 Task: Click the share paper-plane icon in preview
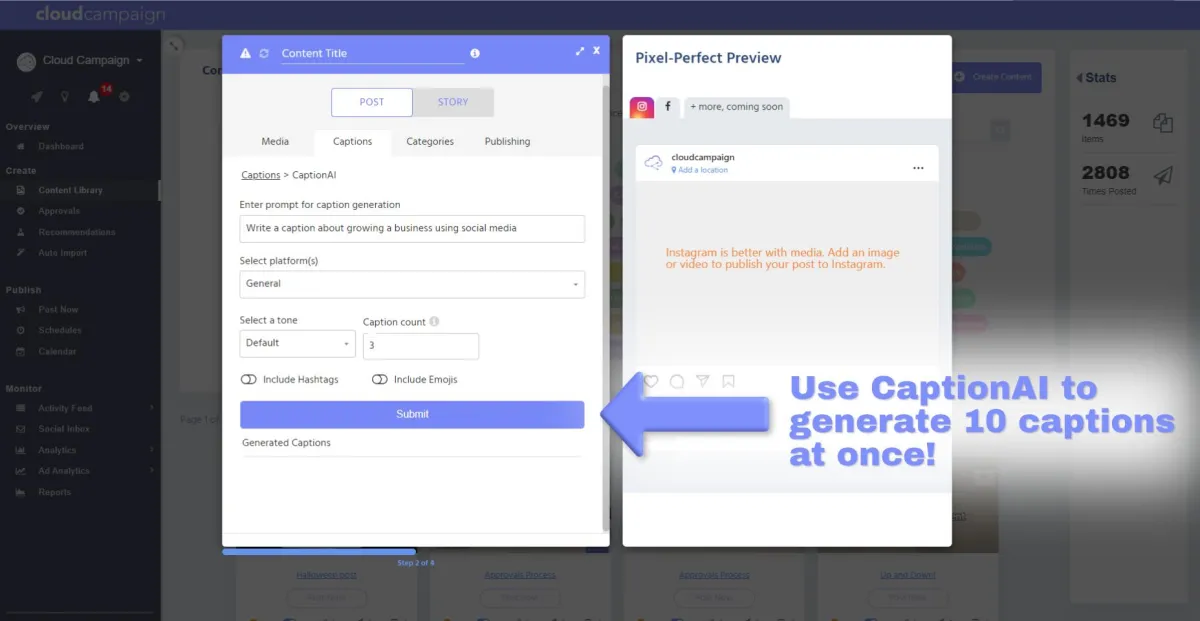703,381
